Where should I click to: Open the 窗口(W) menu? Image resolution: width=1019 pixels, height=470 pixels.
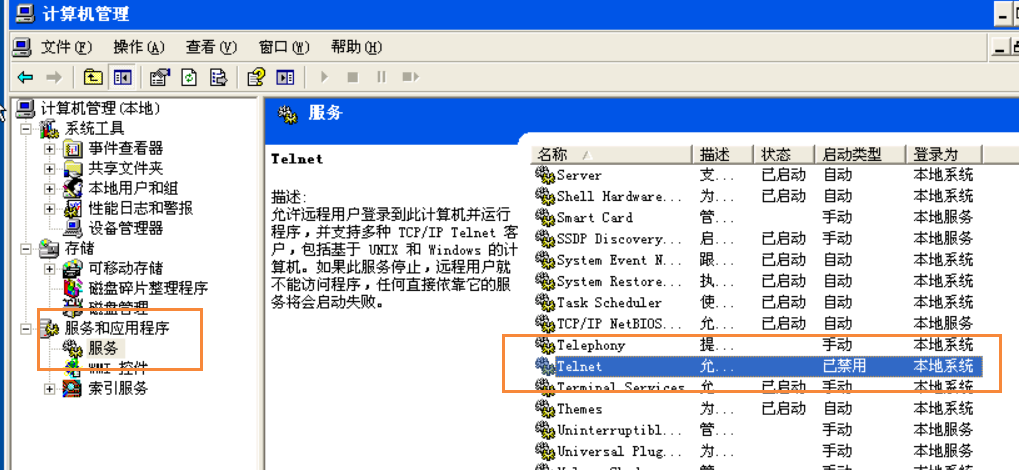[x=284, y=47]
